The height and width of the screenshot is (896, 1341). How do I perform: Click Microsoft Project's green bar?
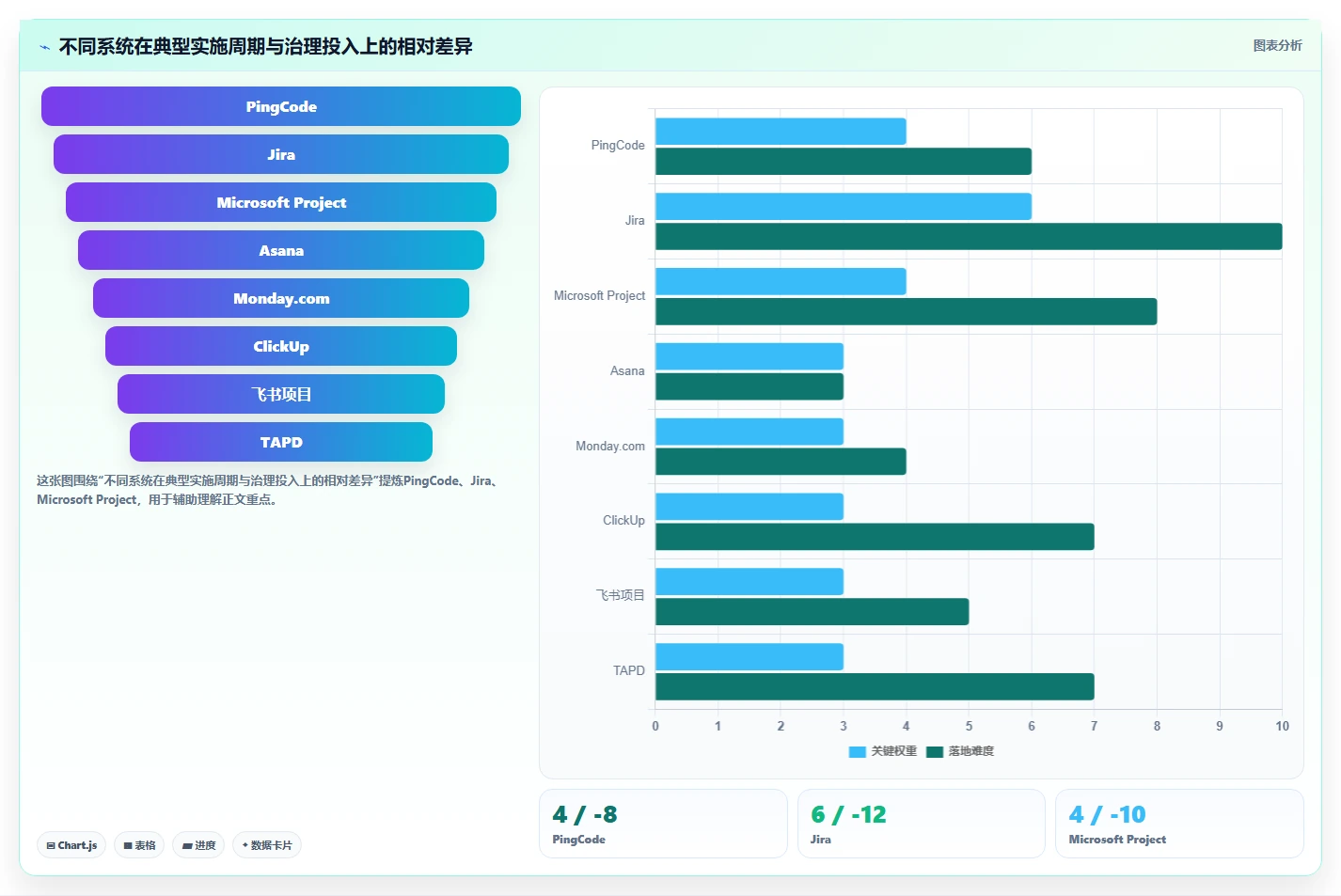pos(906,311)
